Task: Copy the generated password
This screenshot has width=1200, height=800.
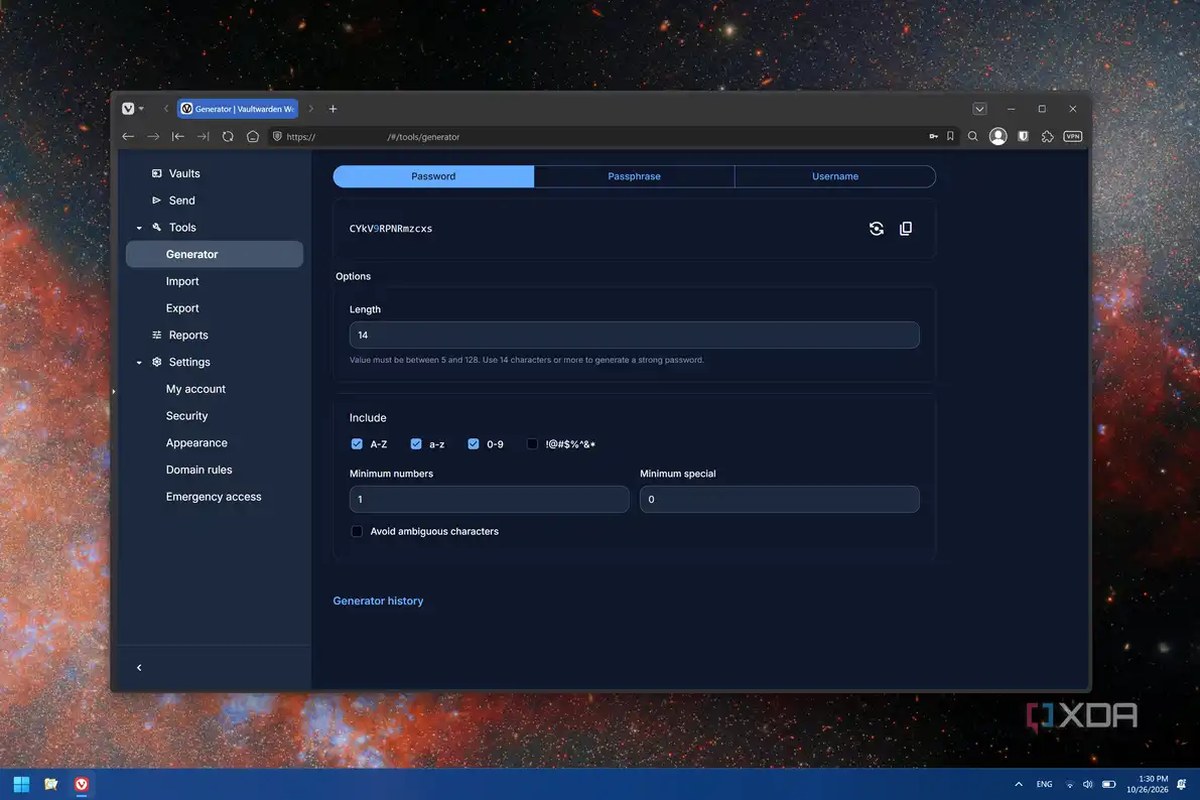Action: pos(906,228)
